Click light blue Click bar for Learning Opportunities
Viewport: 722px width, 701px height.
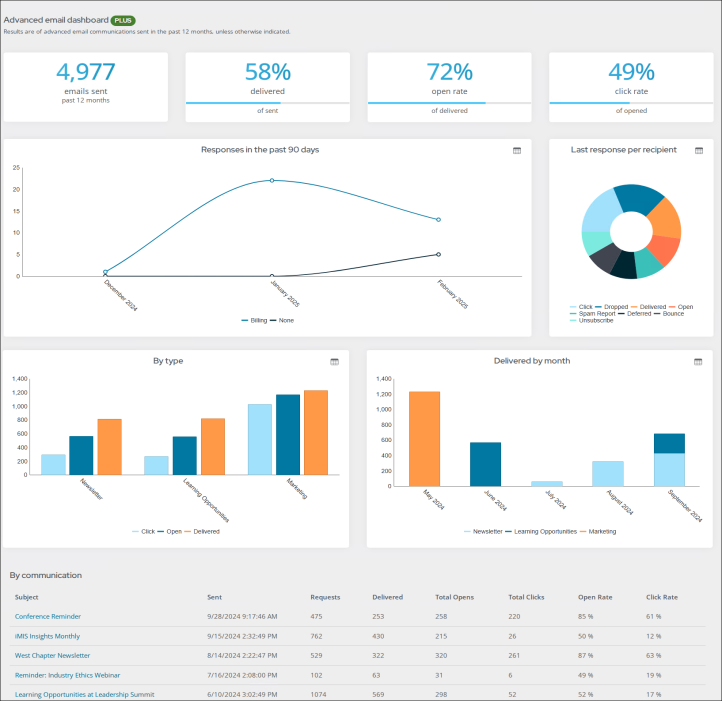pos(156,466)
